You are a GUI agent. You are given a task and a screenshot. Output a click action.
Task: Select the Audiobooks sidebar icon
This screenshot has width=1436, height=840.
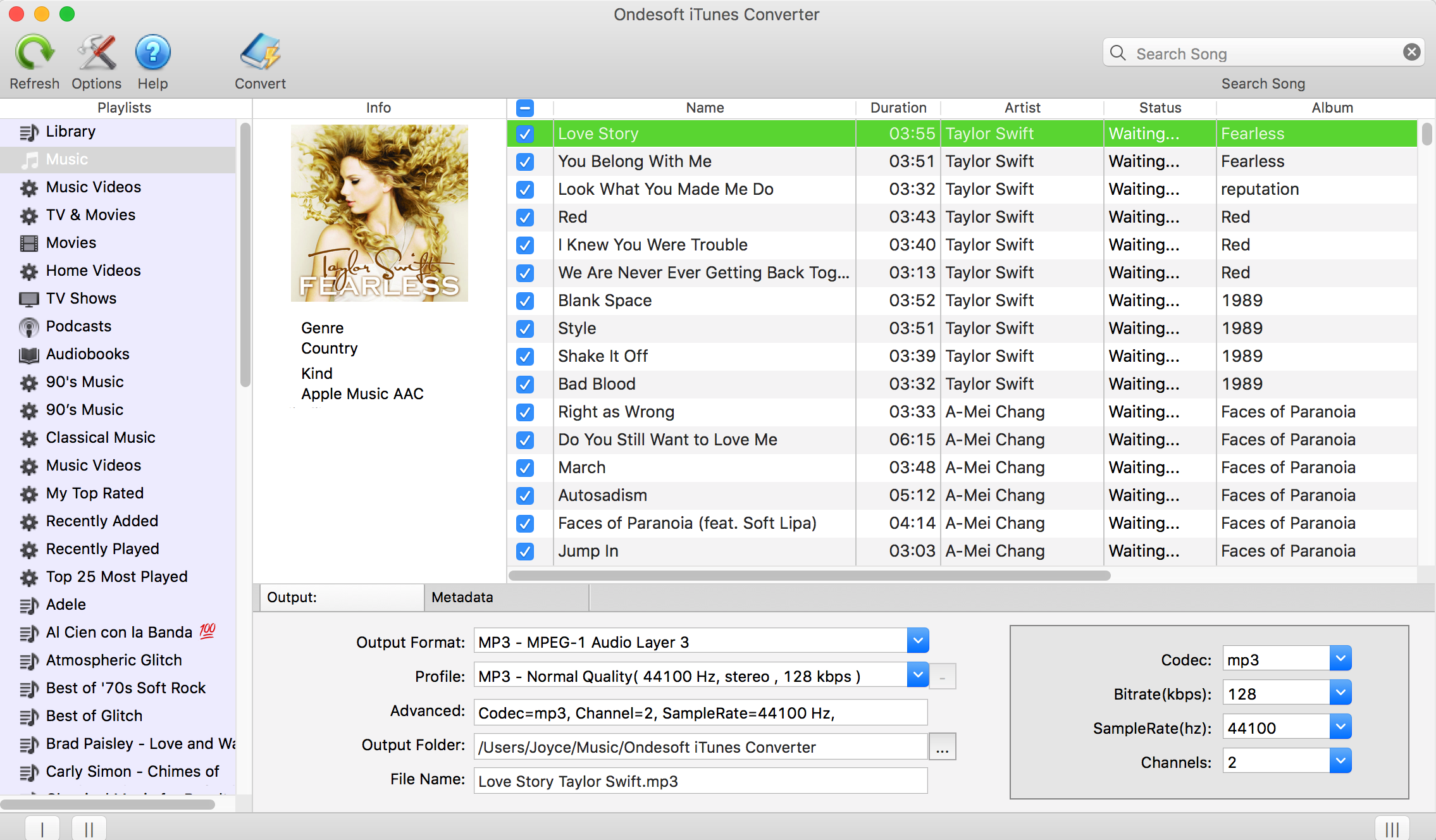(27, 354)
